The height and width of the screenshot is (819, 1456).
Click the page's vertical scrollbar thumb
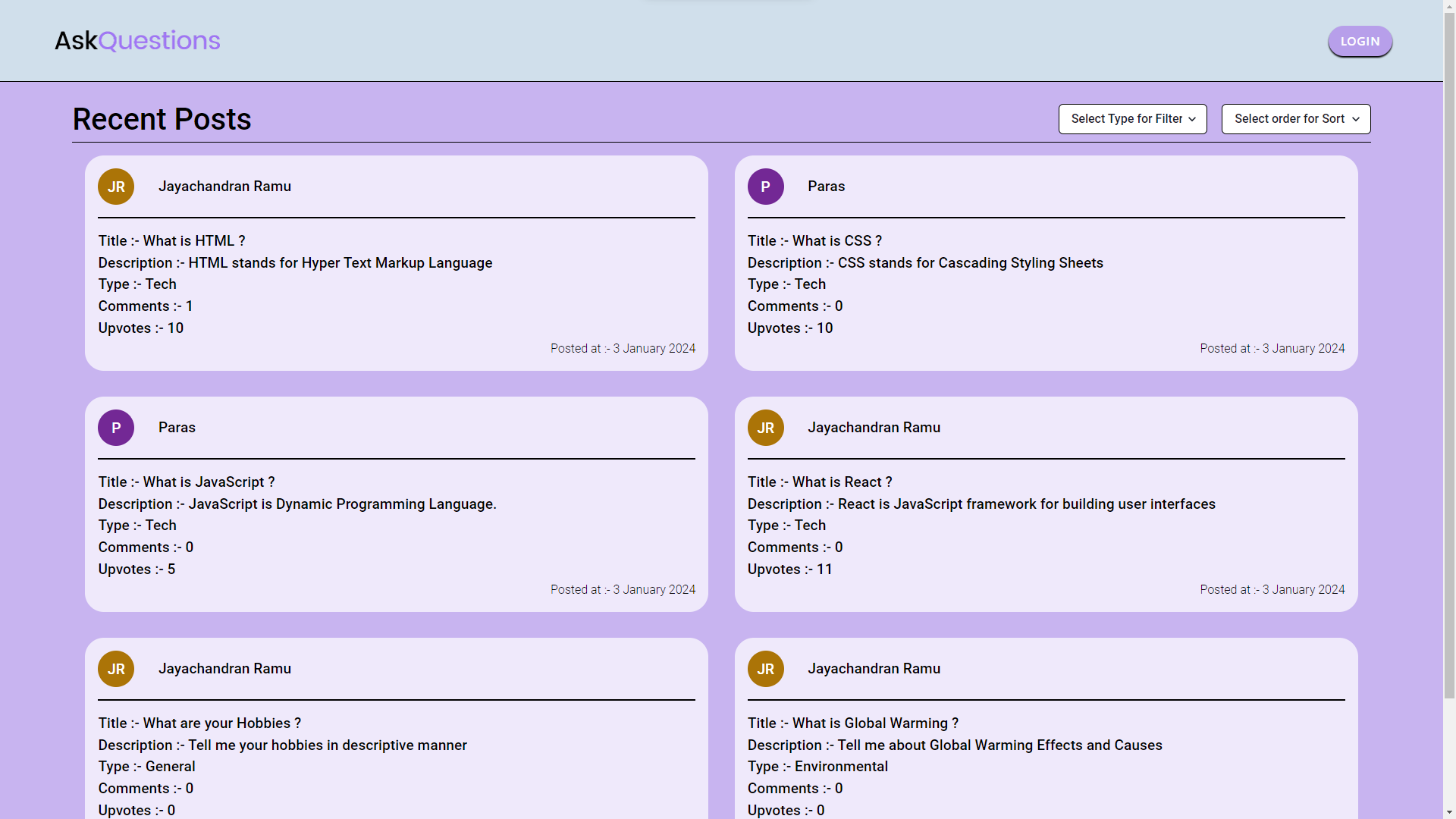coord(1449,356)
